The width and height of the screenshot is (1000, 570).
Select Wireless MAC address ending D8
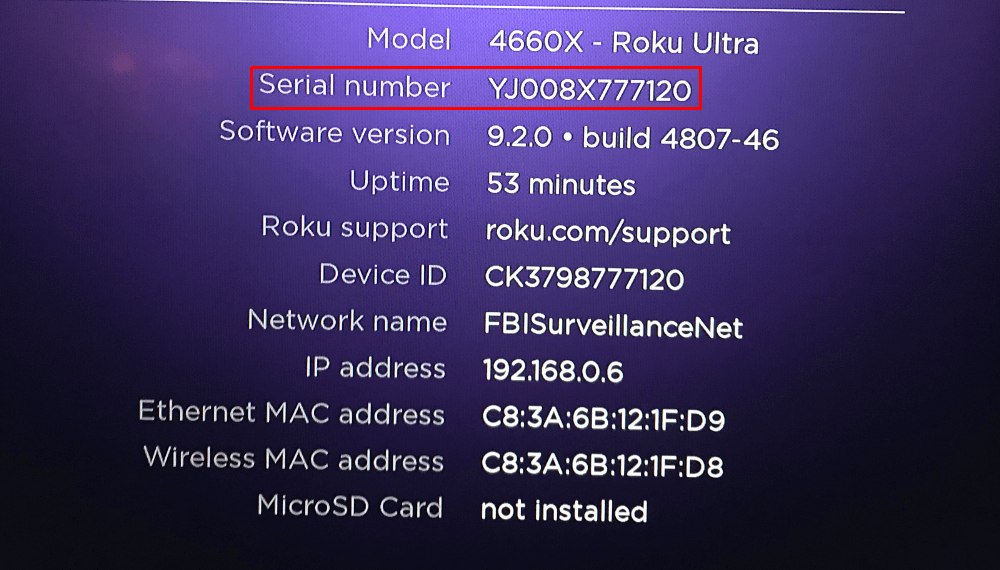[602, 465]
